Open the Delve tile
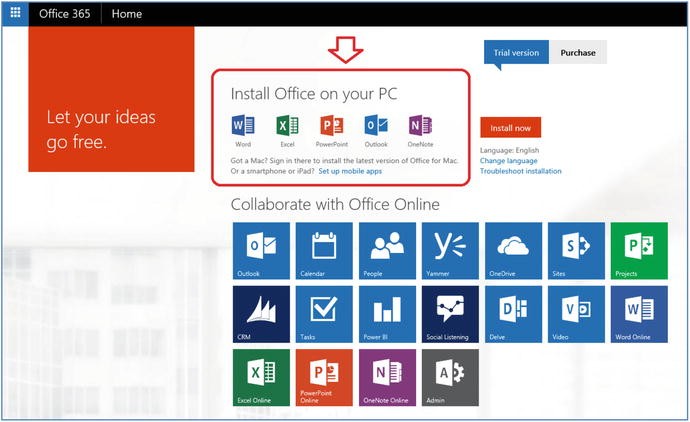 coord(514,314)
